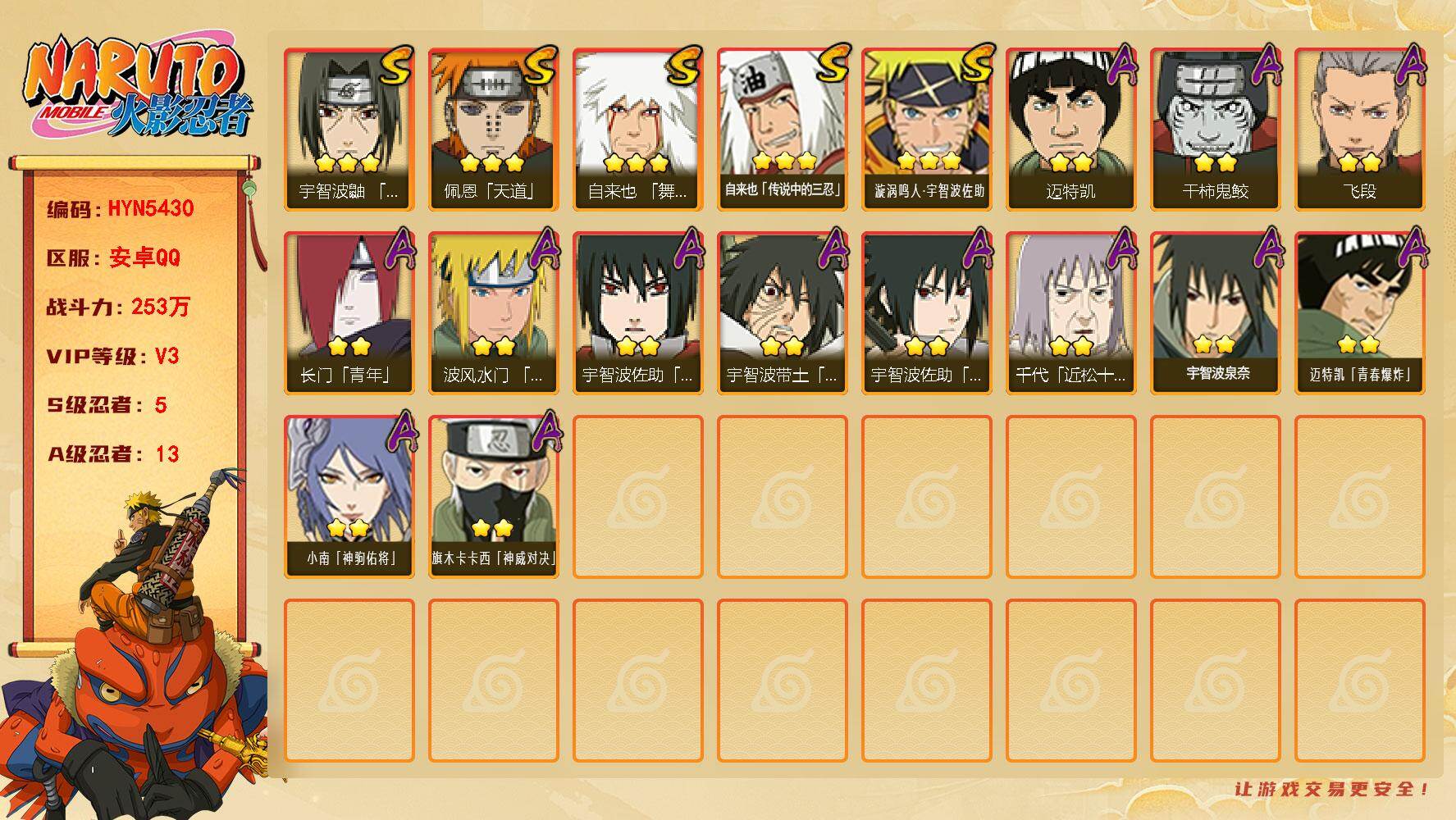Click the account code HYN5430 text

(151, 208)
